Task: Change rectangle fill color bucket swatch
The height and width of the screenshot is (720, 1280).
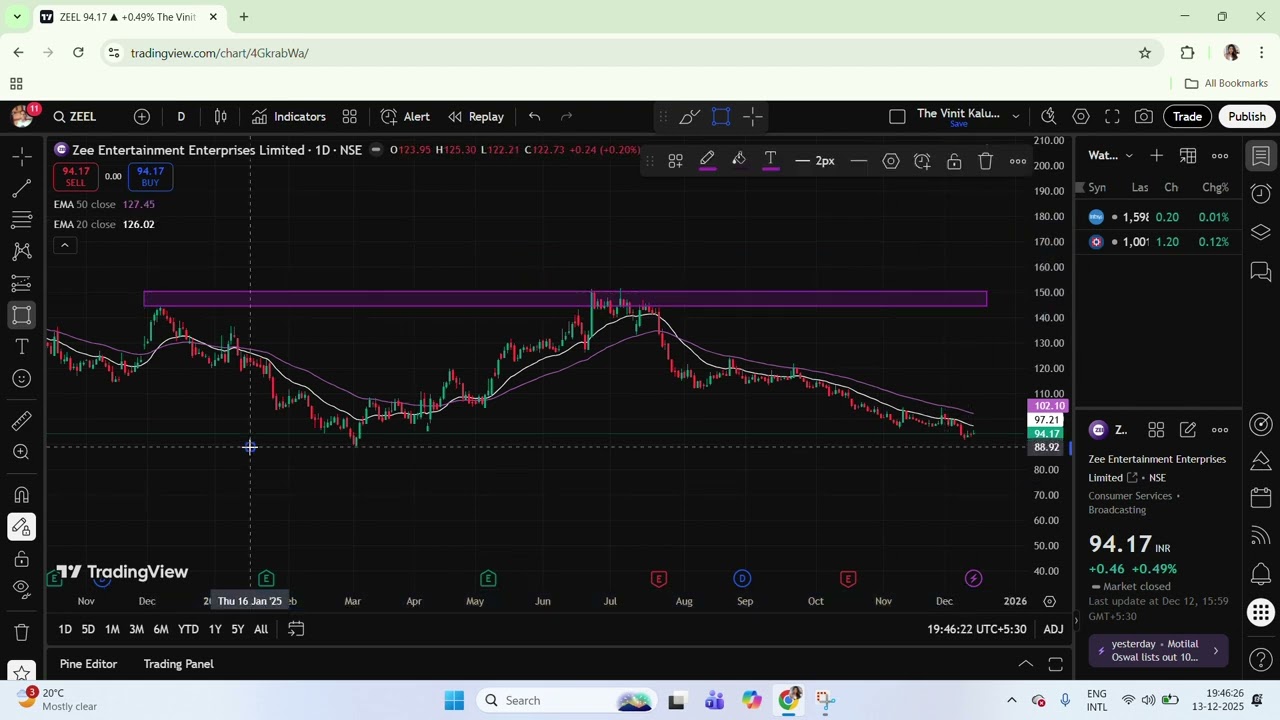Action: pyautogui.click(x=739, y=161)
